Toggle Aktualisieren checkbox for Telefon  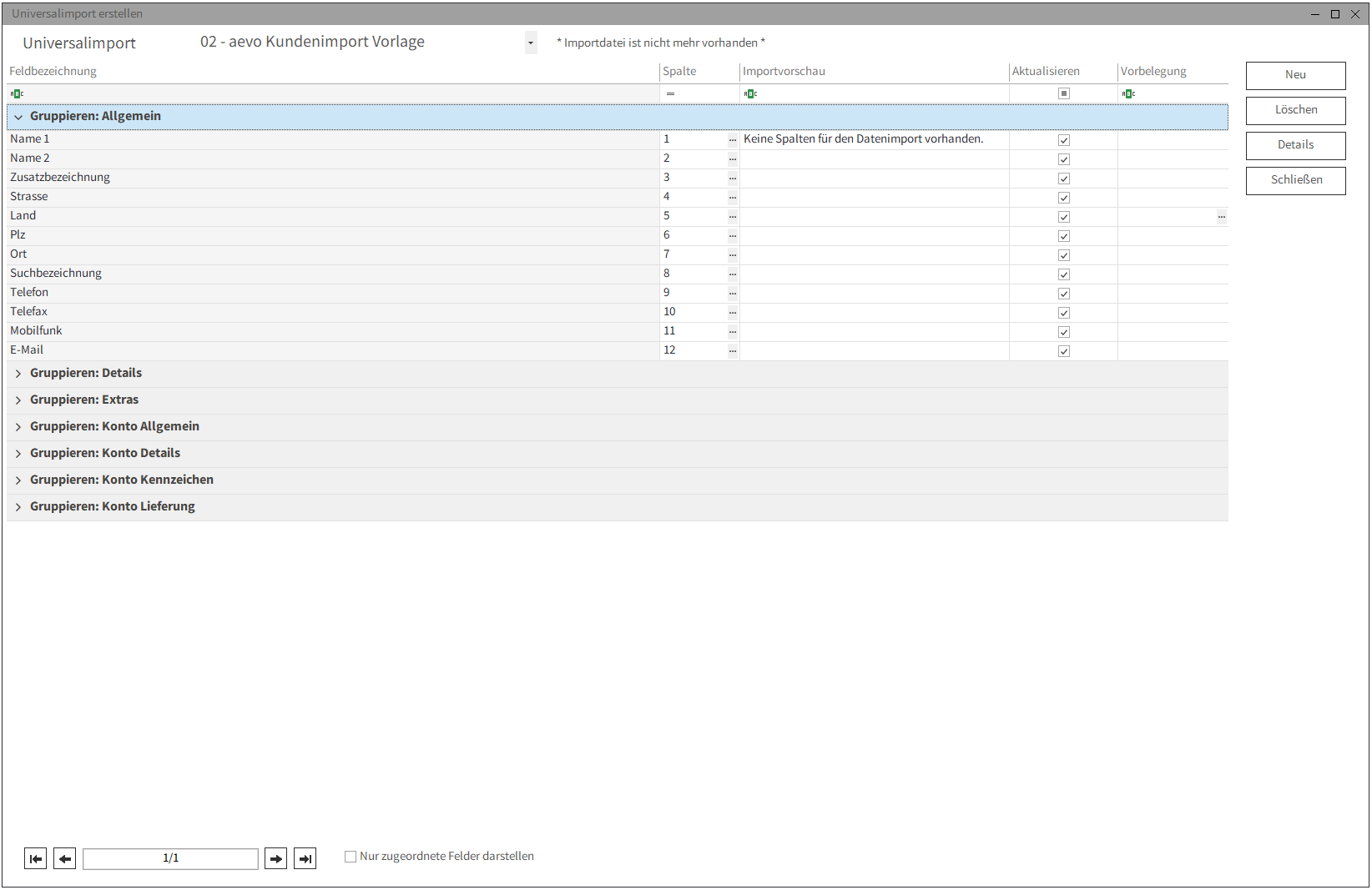point(1064,294)
